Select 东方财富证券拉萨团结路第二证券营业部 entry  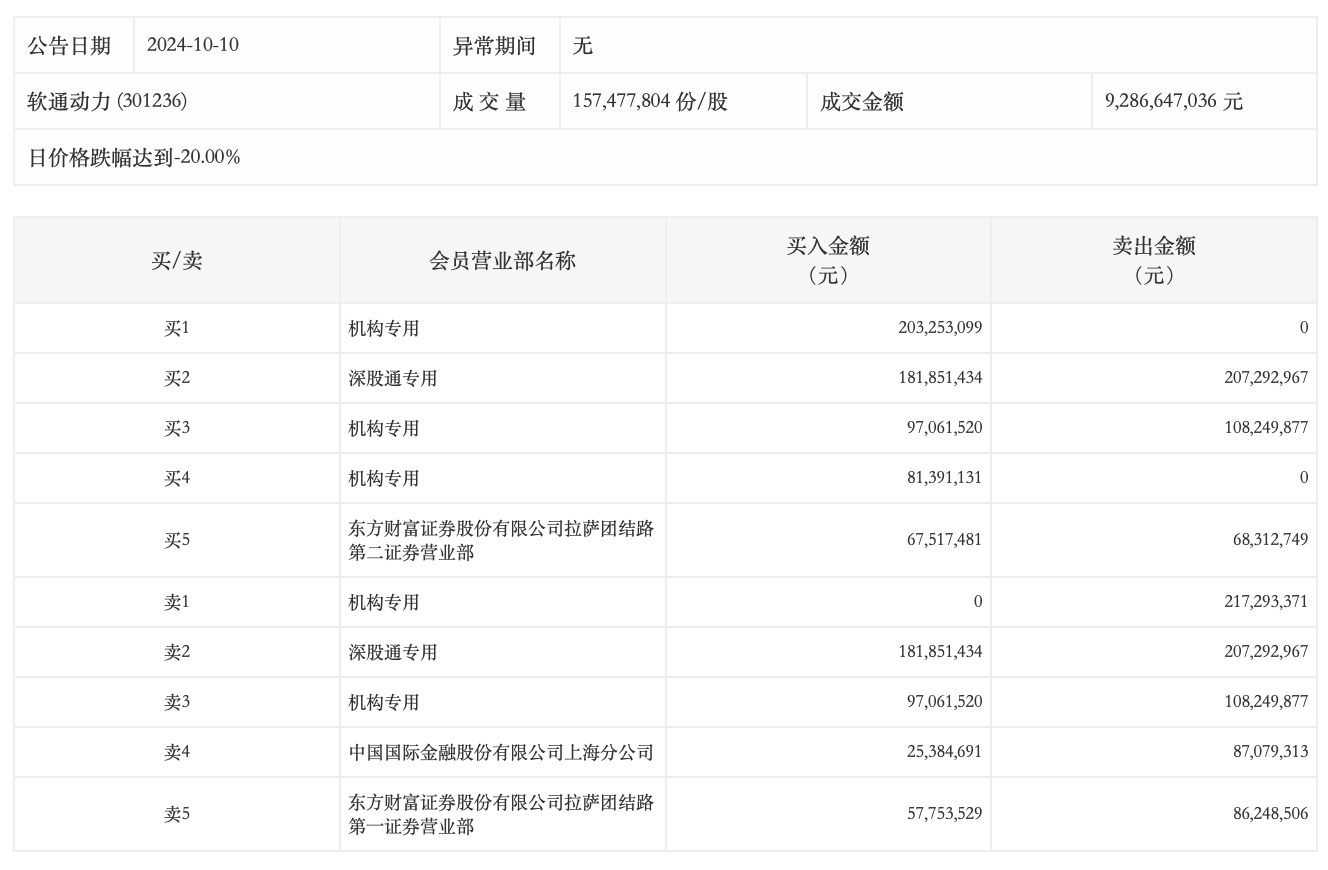click(x=500, y=540)
